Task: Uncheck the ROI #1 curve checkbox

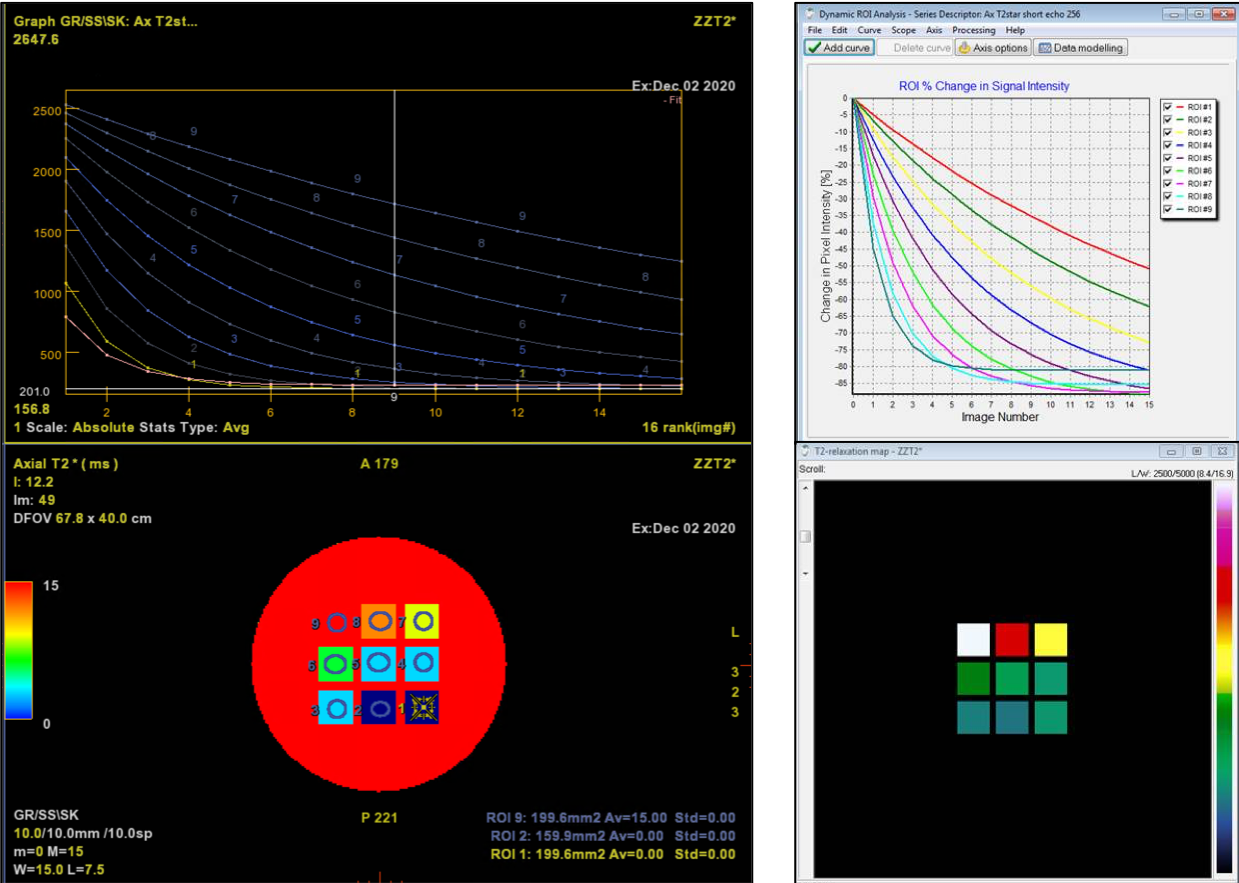Action: coord(1167,106)
